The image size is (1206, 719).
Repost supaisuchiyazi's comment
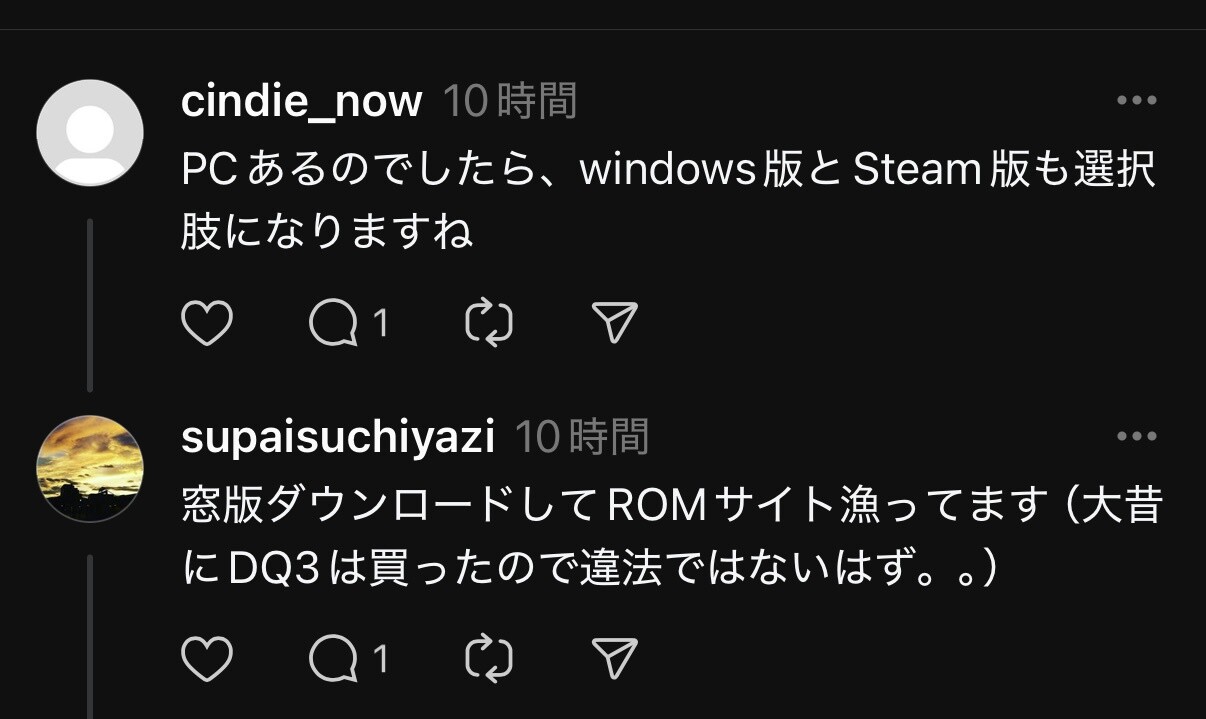coord(490,659)
